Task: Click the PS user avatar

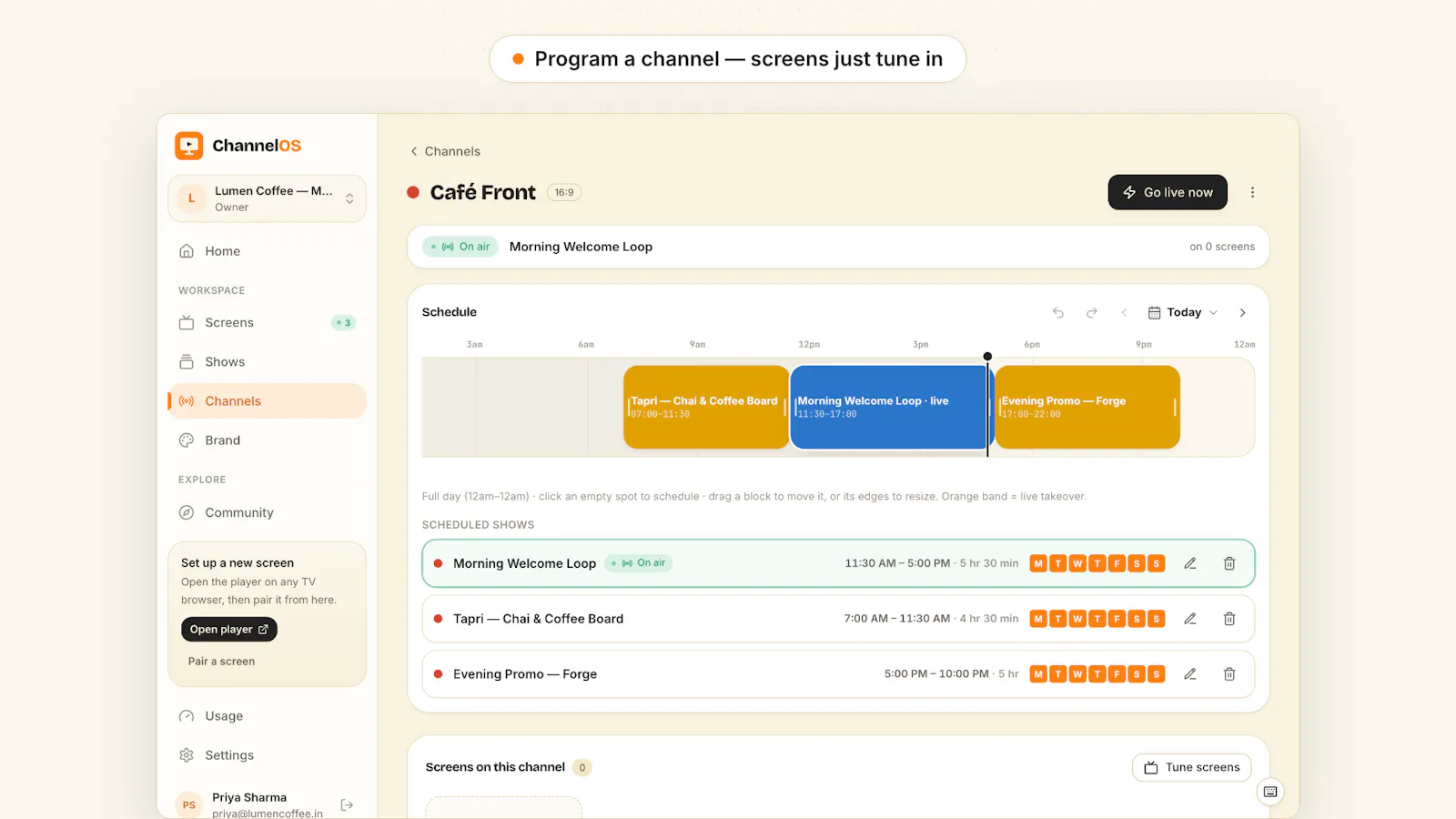Action: 189,804
